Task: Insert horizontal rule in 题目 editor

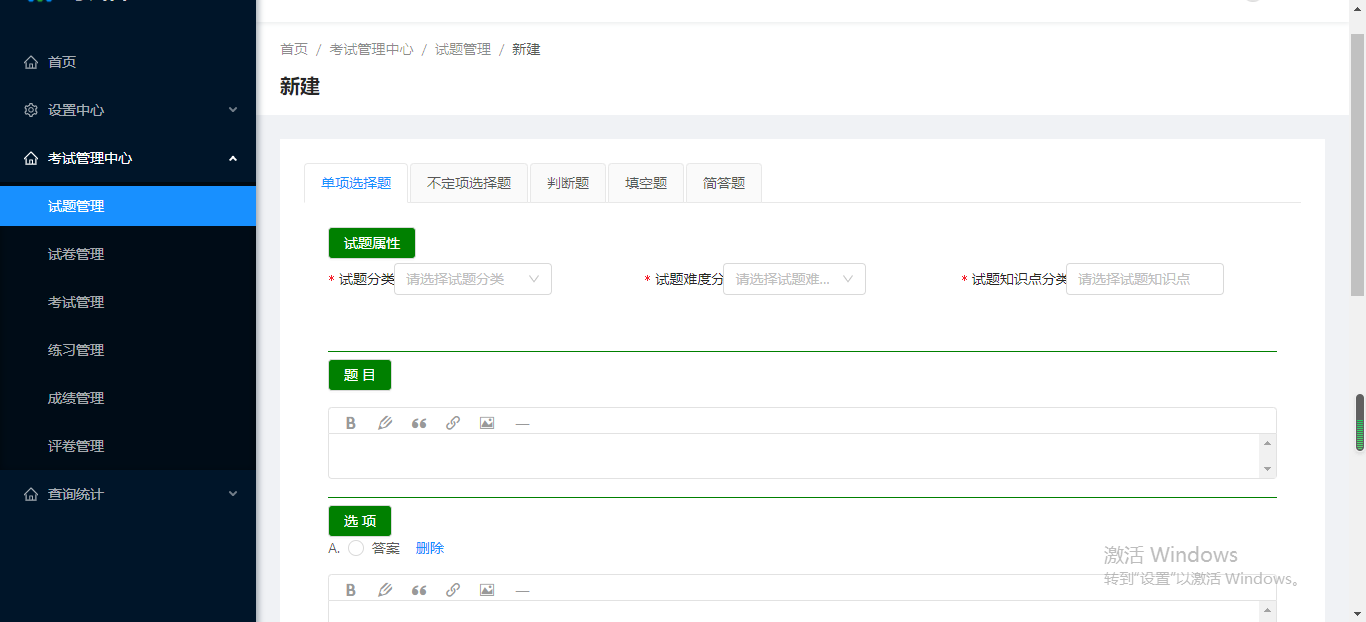Action: point(522,423)
